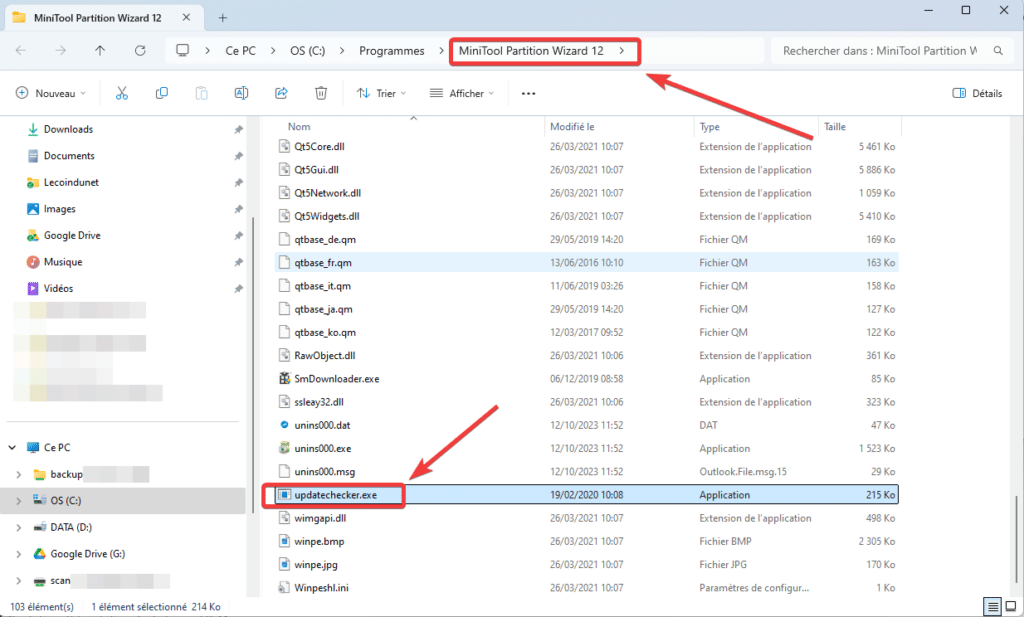This screenshot has height=617, width=1024.
Task: Sort by the Taille column header
Action: 835,127
